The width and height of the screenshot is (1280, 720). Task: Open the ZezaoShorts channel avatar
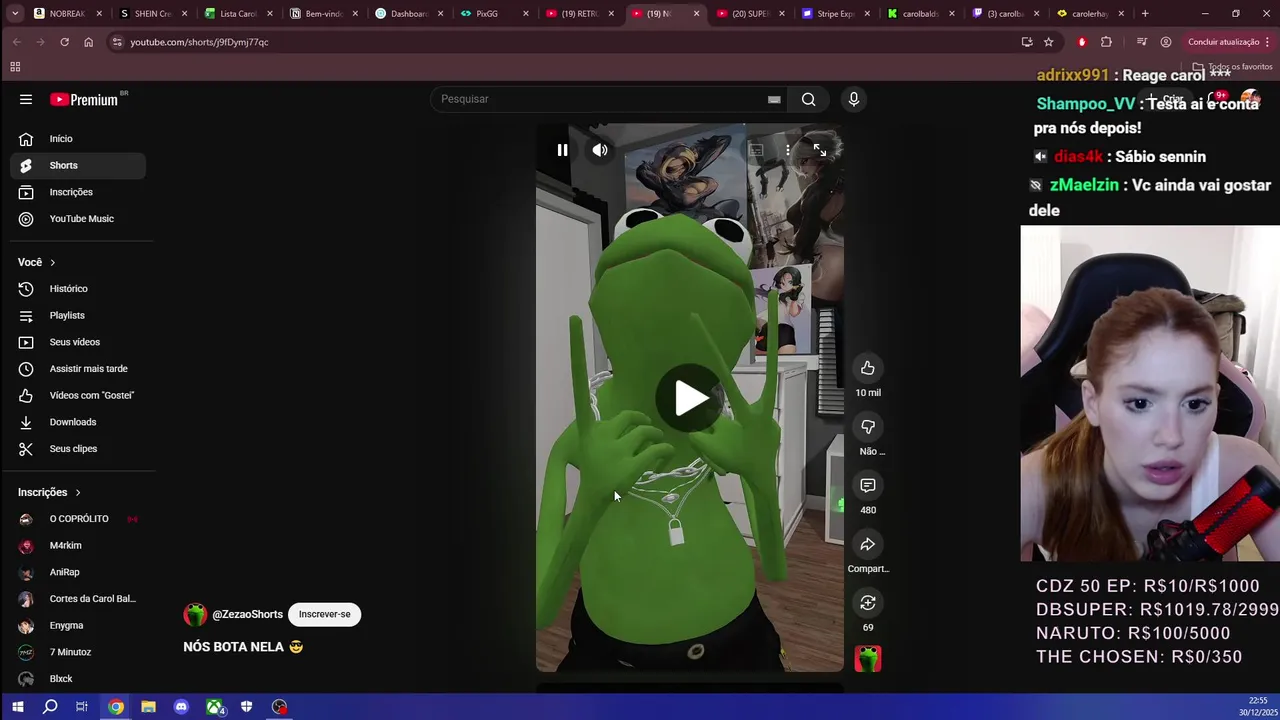(195, 614)
